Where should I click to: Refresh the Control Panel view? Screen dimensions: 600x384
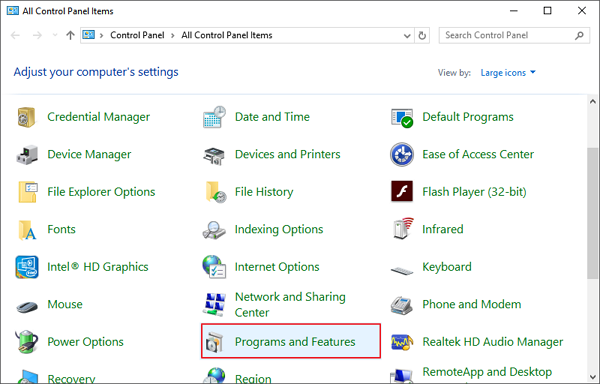point(422,36)
